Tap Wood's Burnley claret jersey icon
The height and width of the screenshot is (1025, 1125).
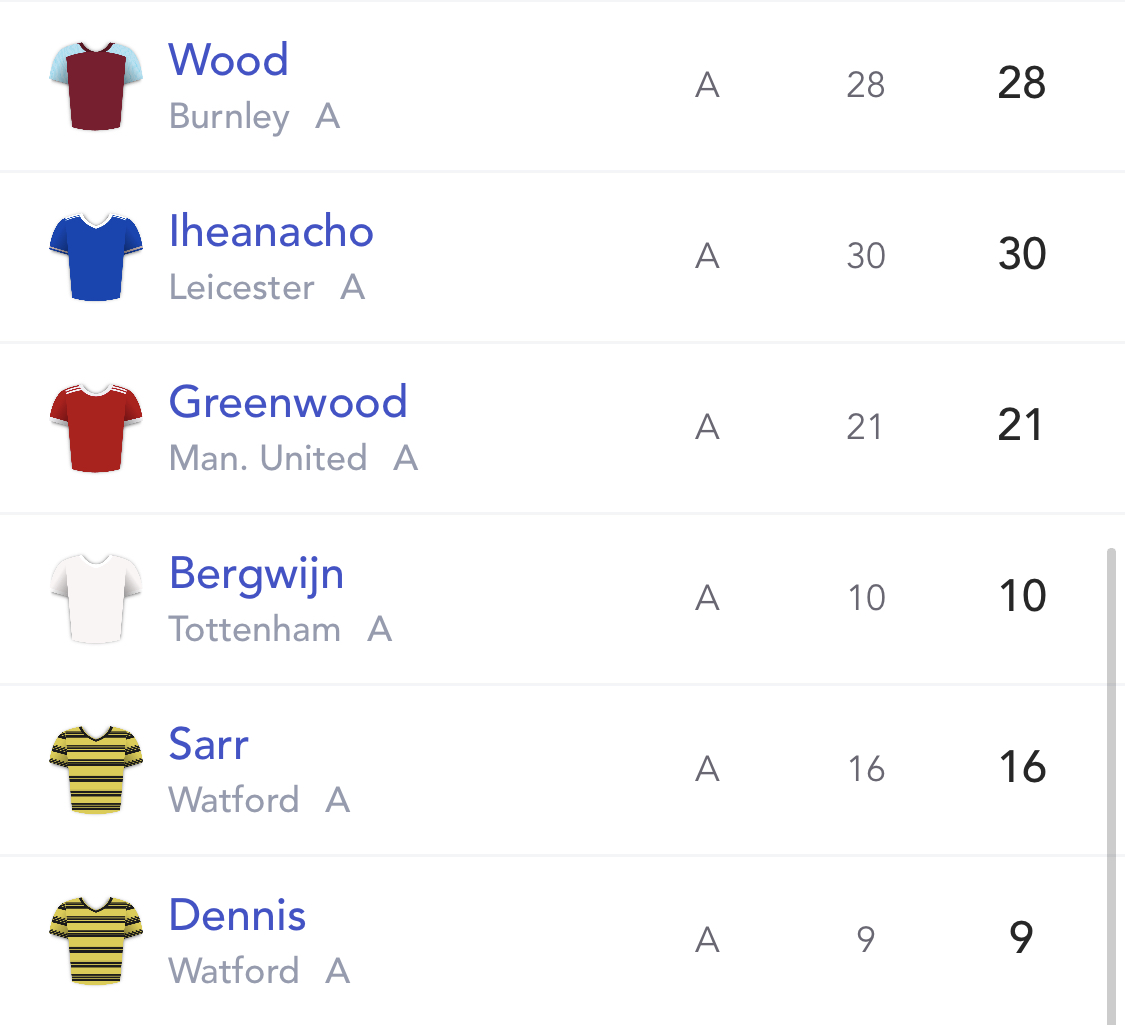coord(96,86)
